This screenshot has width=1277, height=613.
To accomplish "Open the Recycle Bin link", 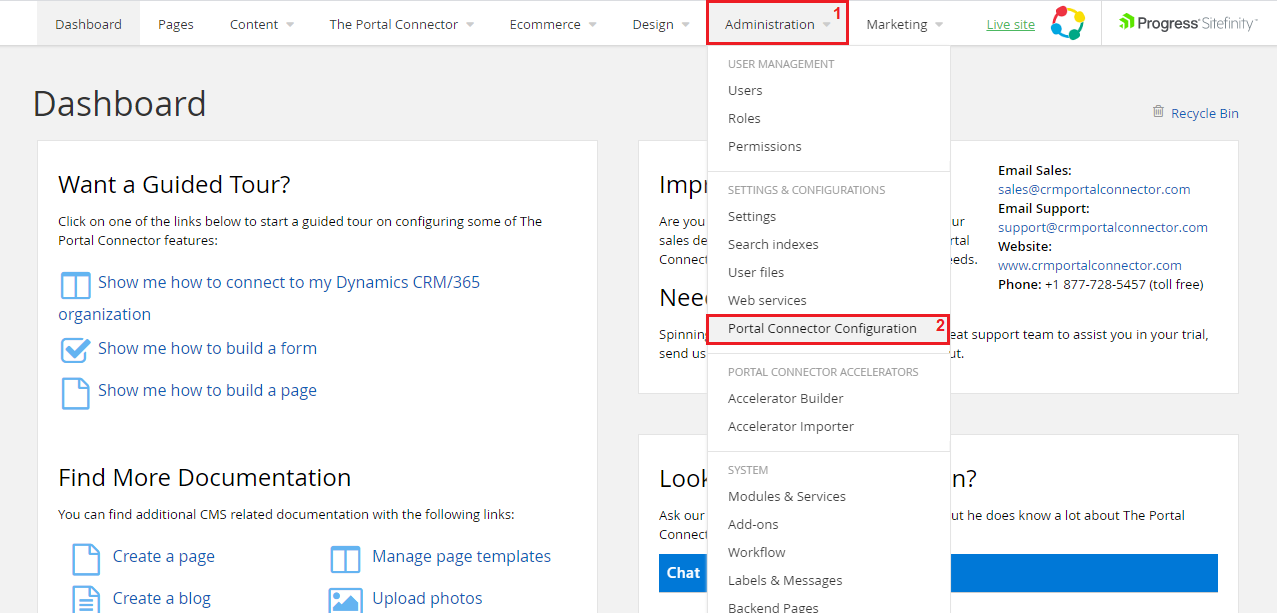I will [x=1204, y=113].
